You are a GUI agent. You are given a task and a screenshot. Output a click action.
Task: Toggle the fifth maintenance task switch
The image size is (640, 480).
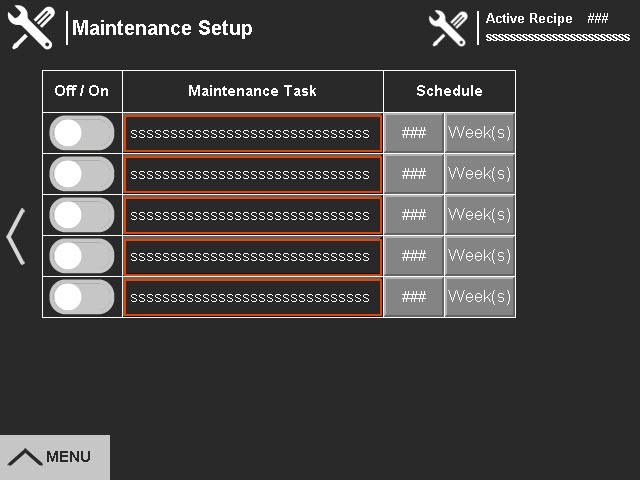[x=82, y=297]
